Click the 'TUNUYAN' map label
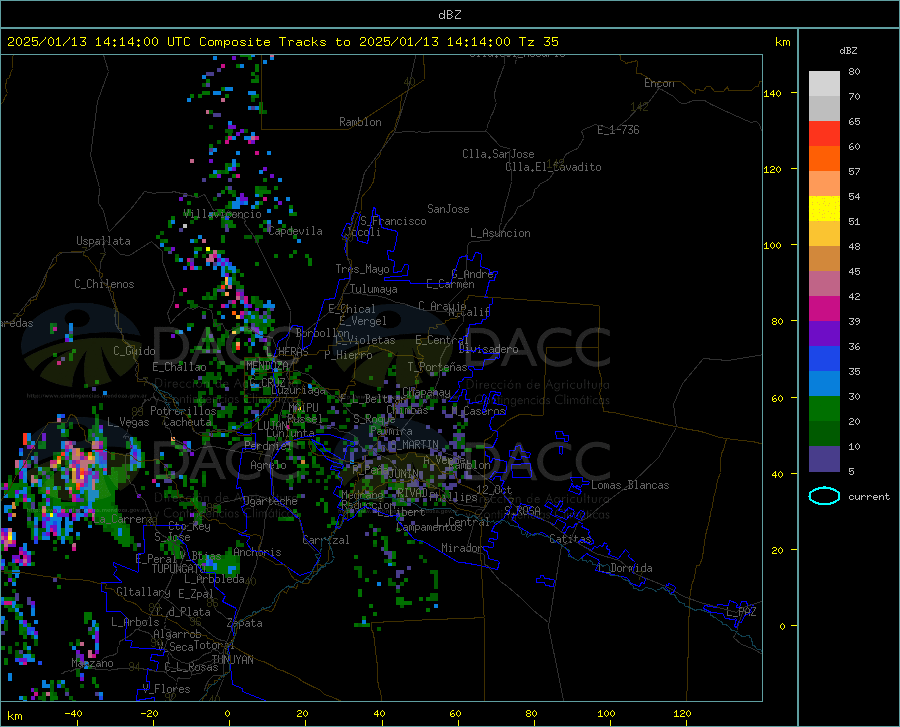 coord(232,660)
